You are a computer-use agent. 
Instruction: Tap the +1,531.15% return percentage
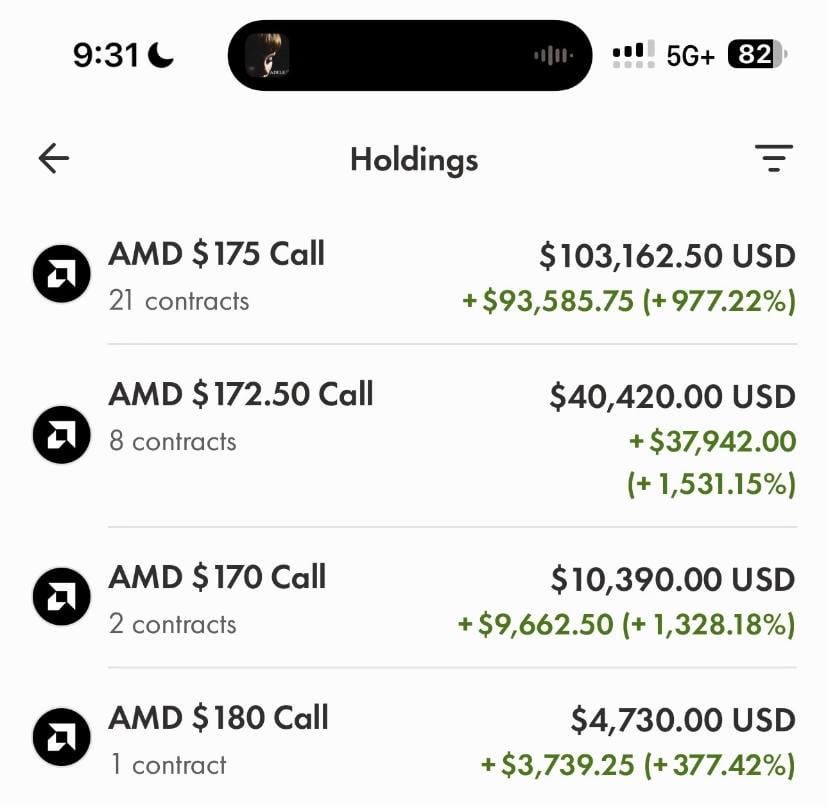(x=711, y=484)
